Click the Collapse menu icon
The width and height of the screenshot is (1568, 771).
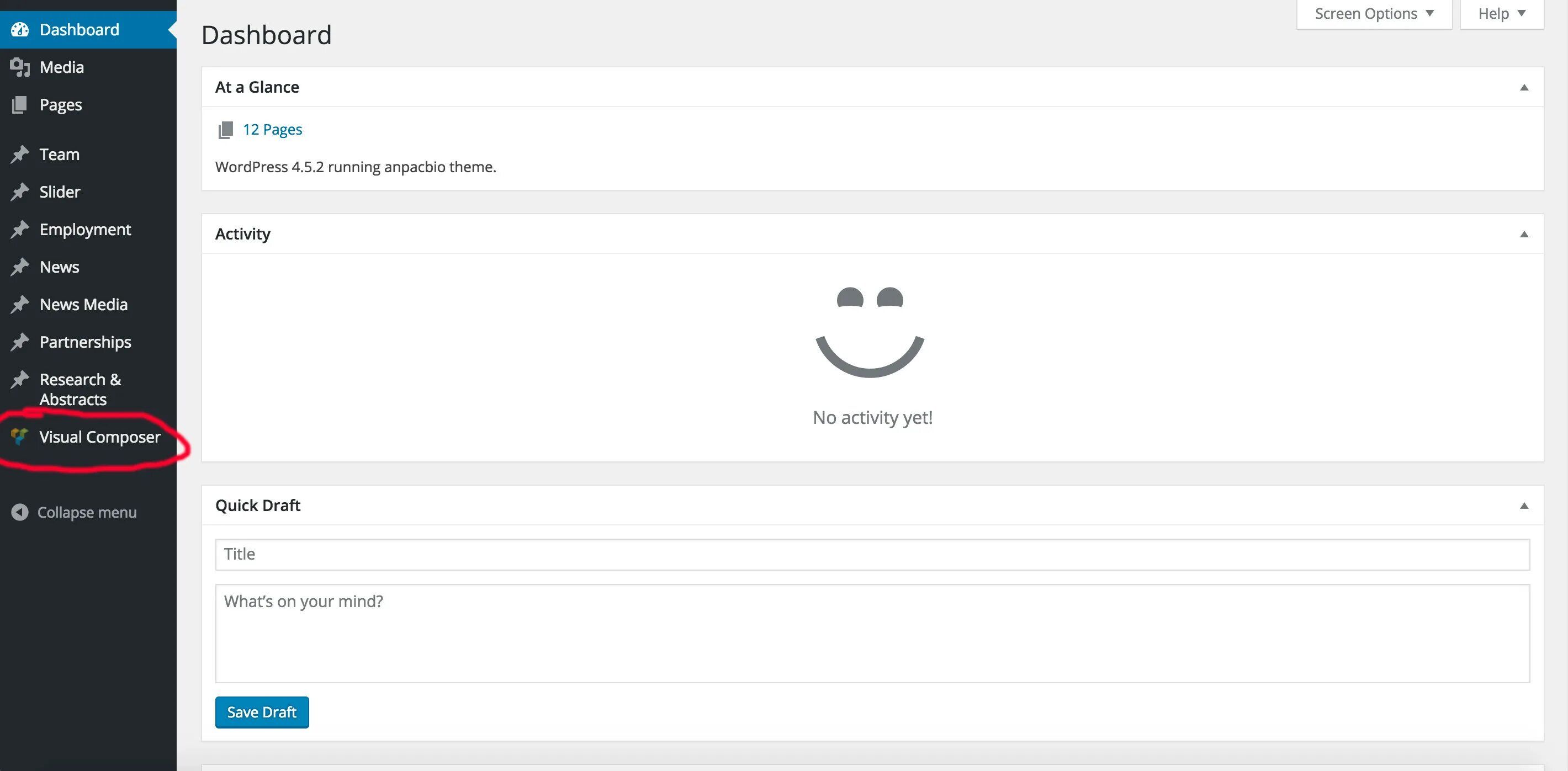[18, 511]
